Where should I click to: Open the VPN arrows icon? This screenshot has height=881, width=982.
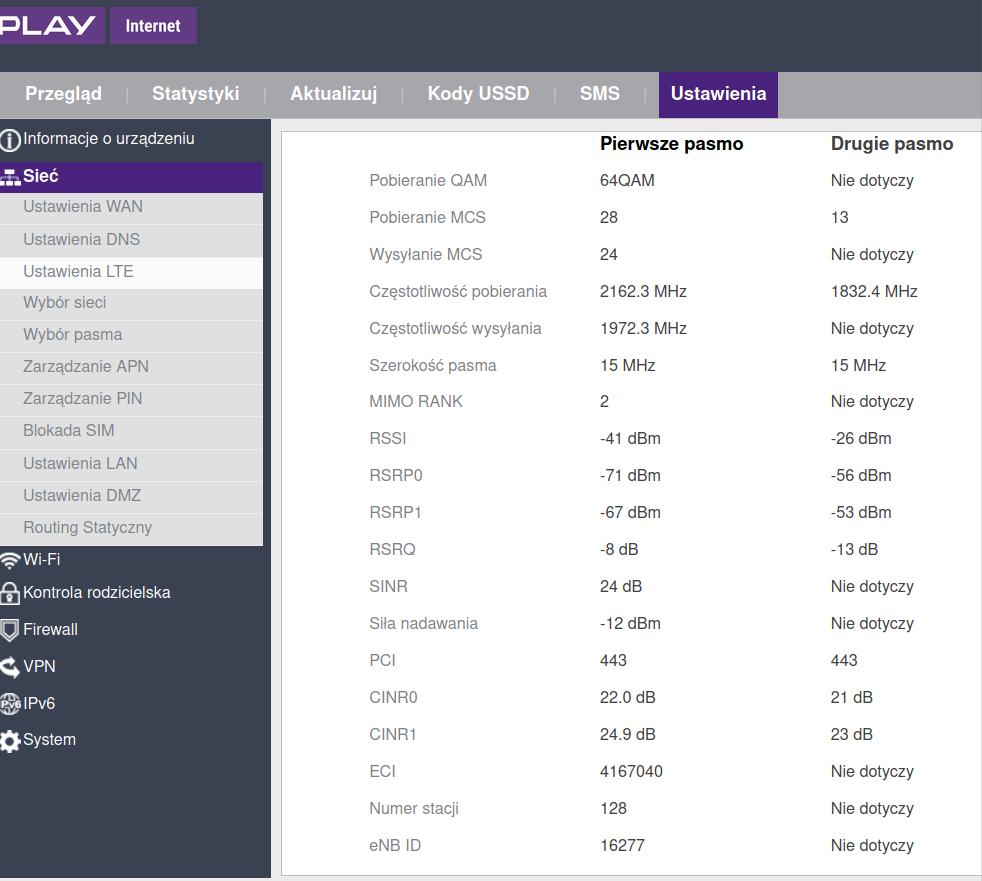pos(11,666)
